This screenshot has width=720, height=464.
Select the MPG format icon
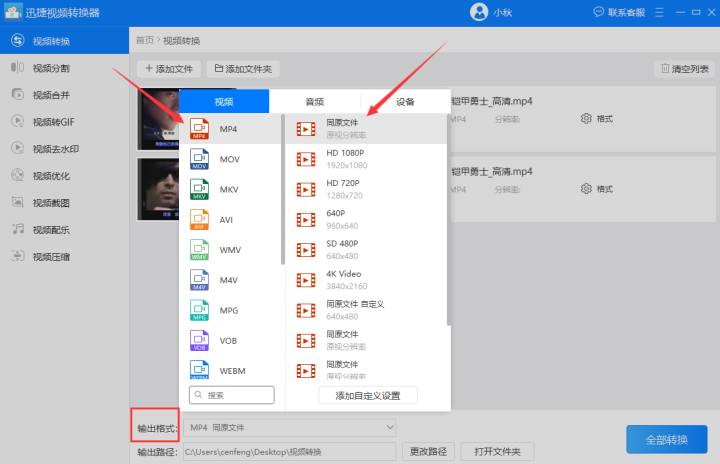tap(199, 310)
